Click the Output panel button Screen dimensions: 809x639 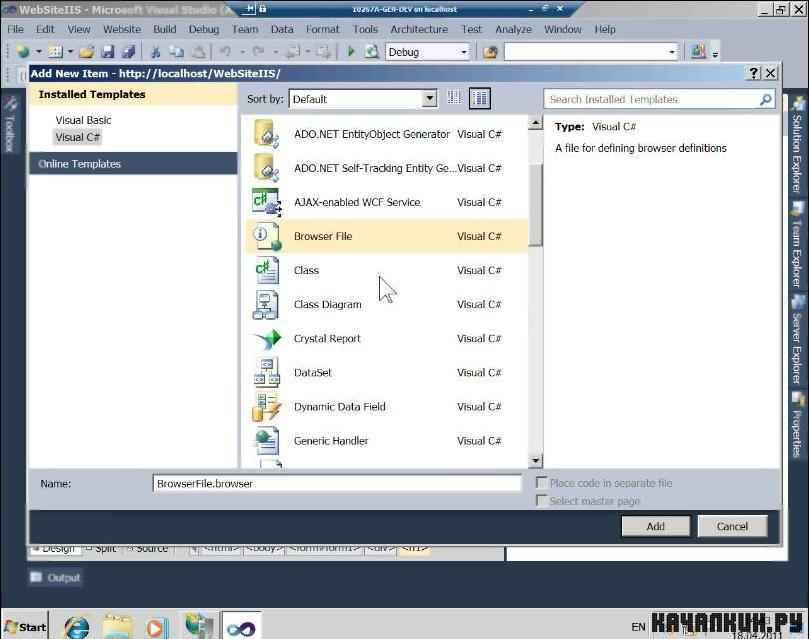coord(55,578)
